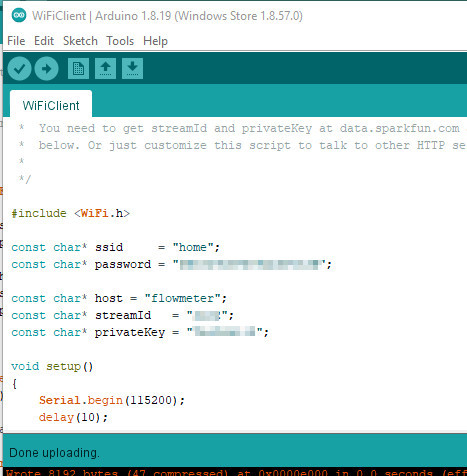Click the window title WiFiClient | Arduino 1.8.19
This screenshot has width=467, height=476.
(167, 16)
